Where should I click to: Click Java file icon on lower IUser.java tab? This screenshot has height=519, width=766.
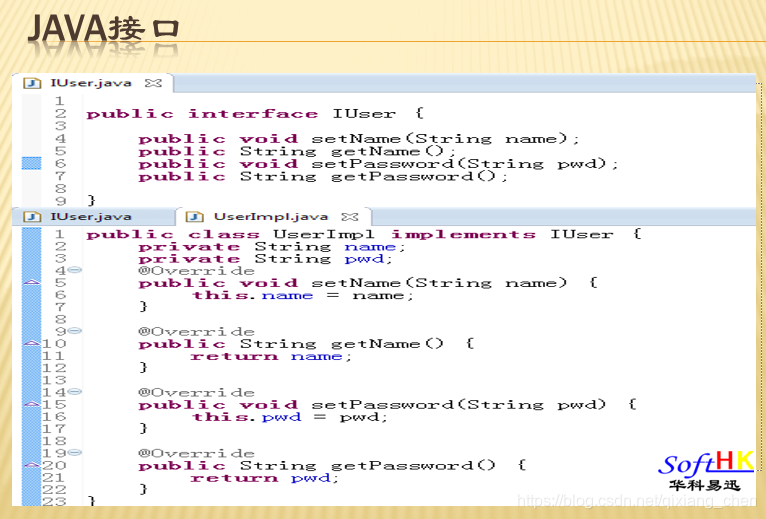click(x=32, y=216)
